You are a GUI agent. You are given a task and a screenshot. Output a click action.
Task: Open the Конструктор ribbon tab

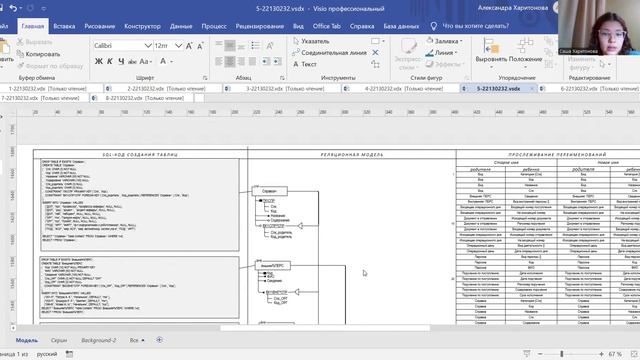142,26
